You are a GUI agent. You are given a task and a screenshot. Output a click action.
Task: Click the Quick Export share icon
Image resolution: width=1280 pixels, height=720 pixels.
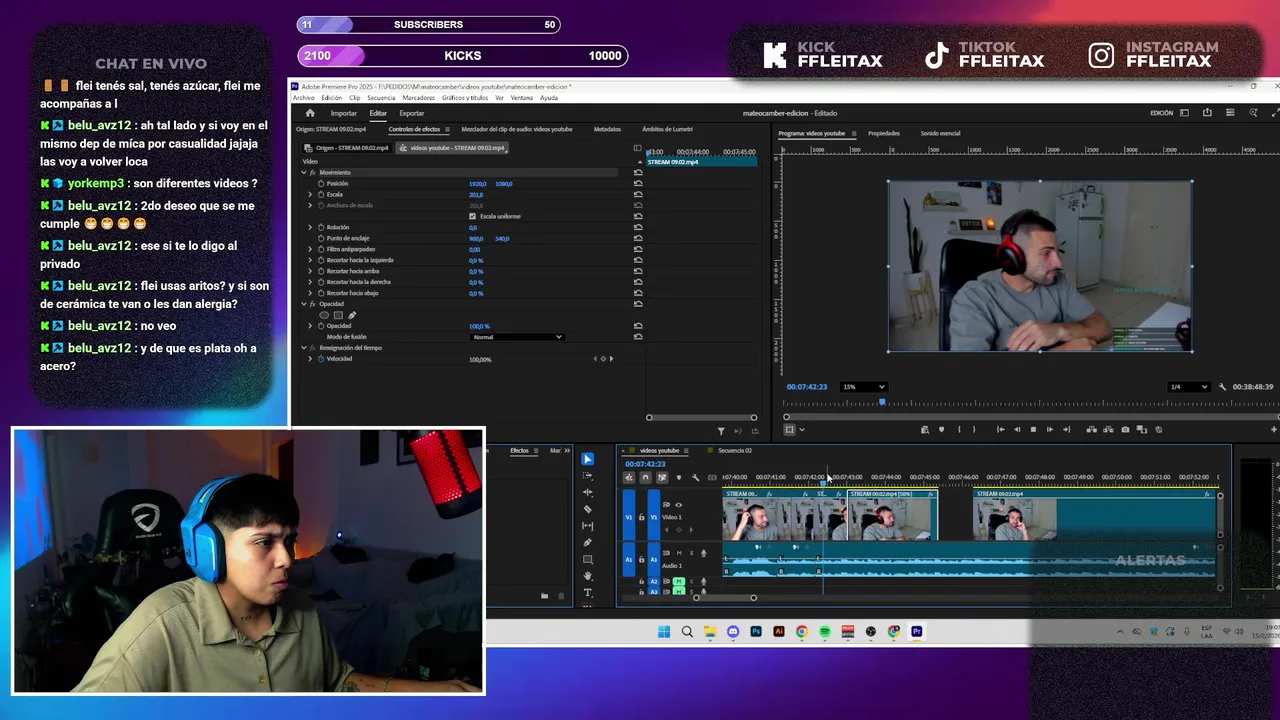pos(1207,113)
